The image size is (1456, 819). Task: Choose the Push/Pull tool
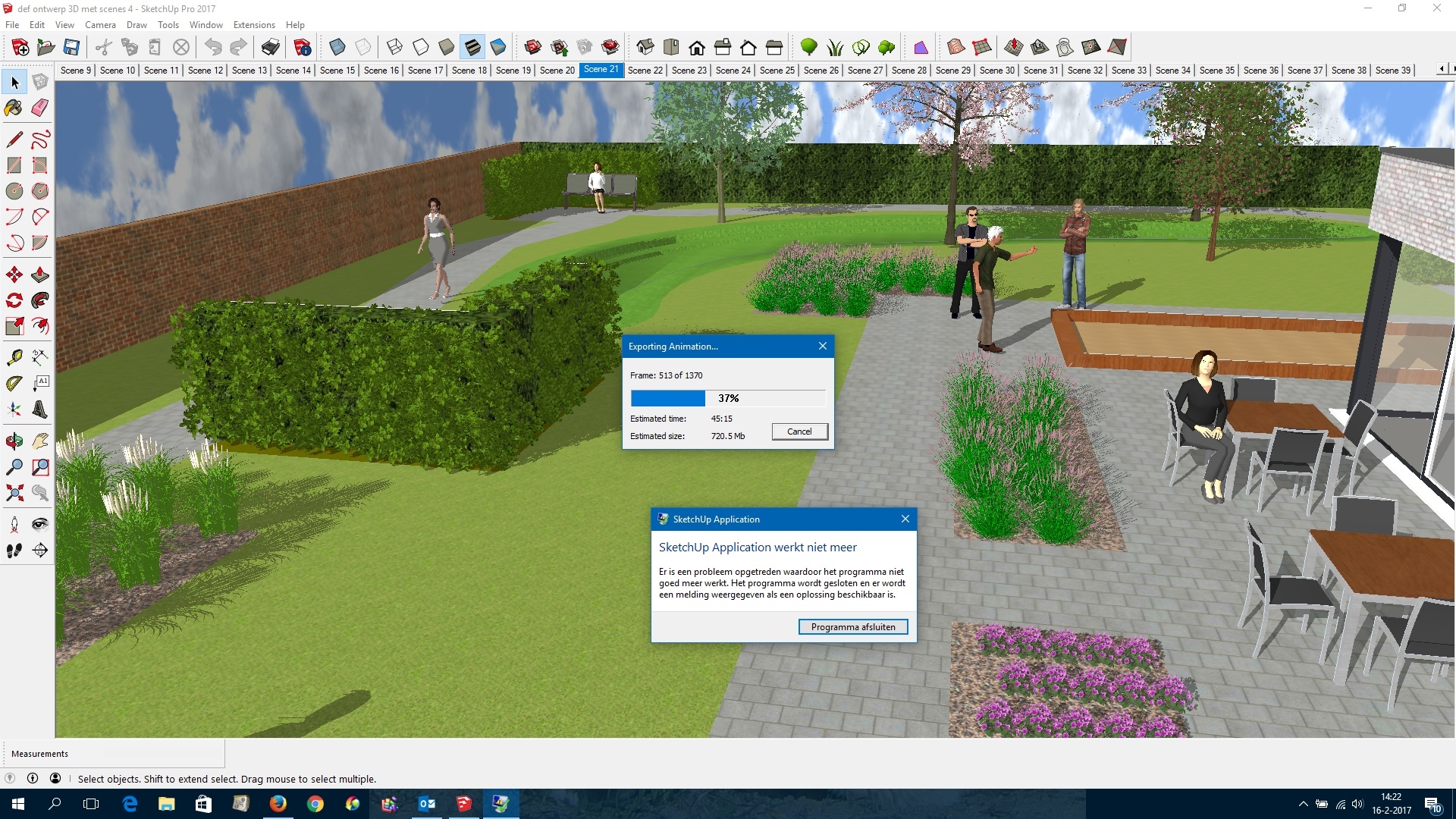click(x=40, y=275)
